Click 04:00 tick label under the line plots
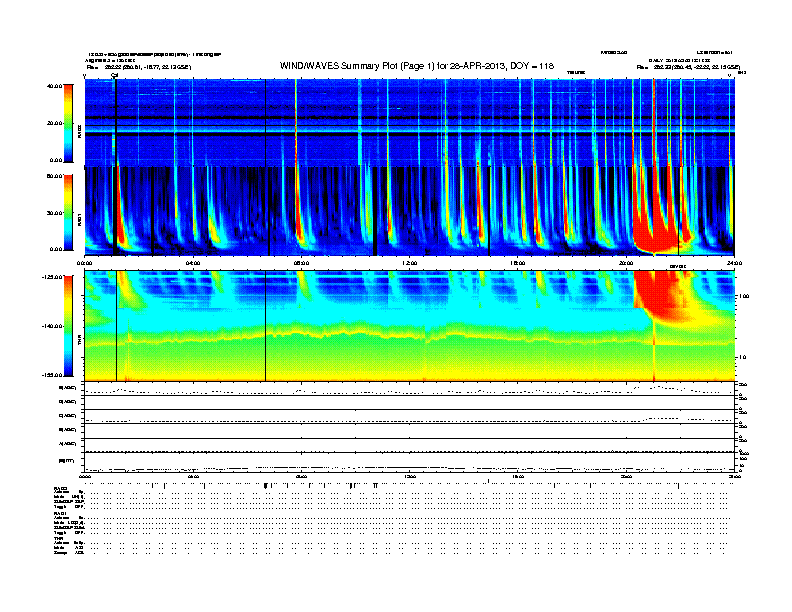792x612 pixels. tap(193, 477)
